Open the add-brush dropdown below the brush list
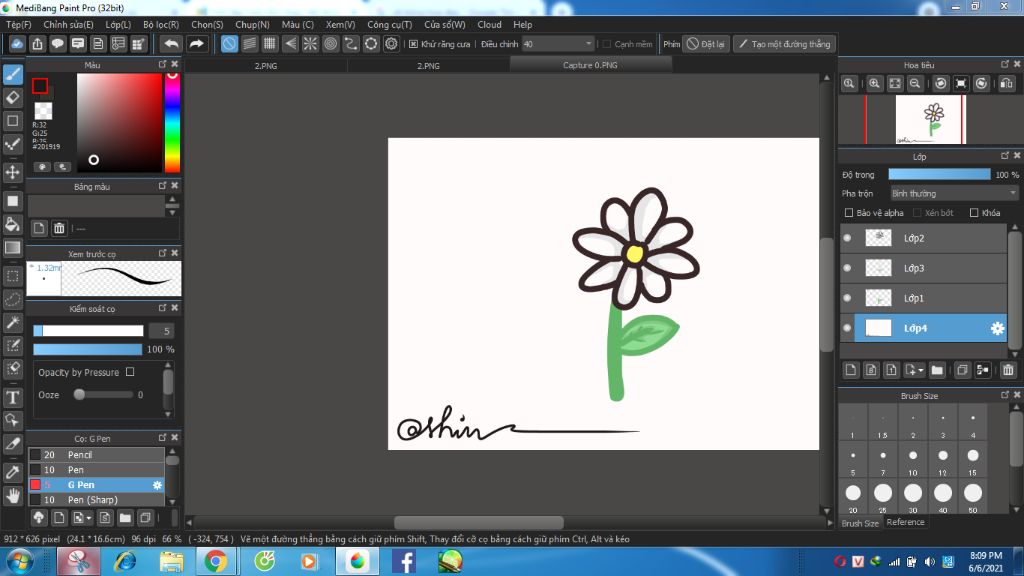 pos(82,518)
